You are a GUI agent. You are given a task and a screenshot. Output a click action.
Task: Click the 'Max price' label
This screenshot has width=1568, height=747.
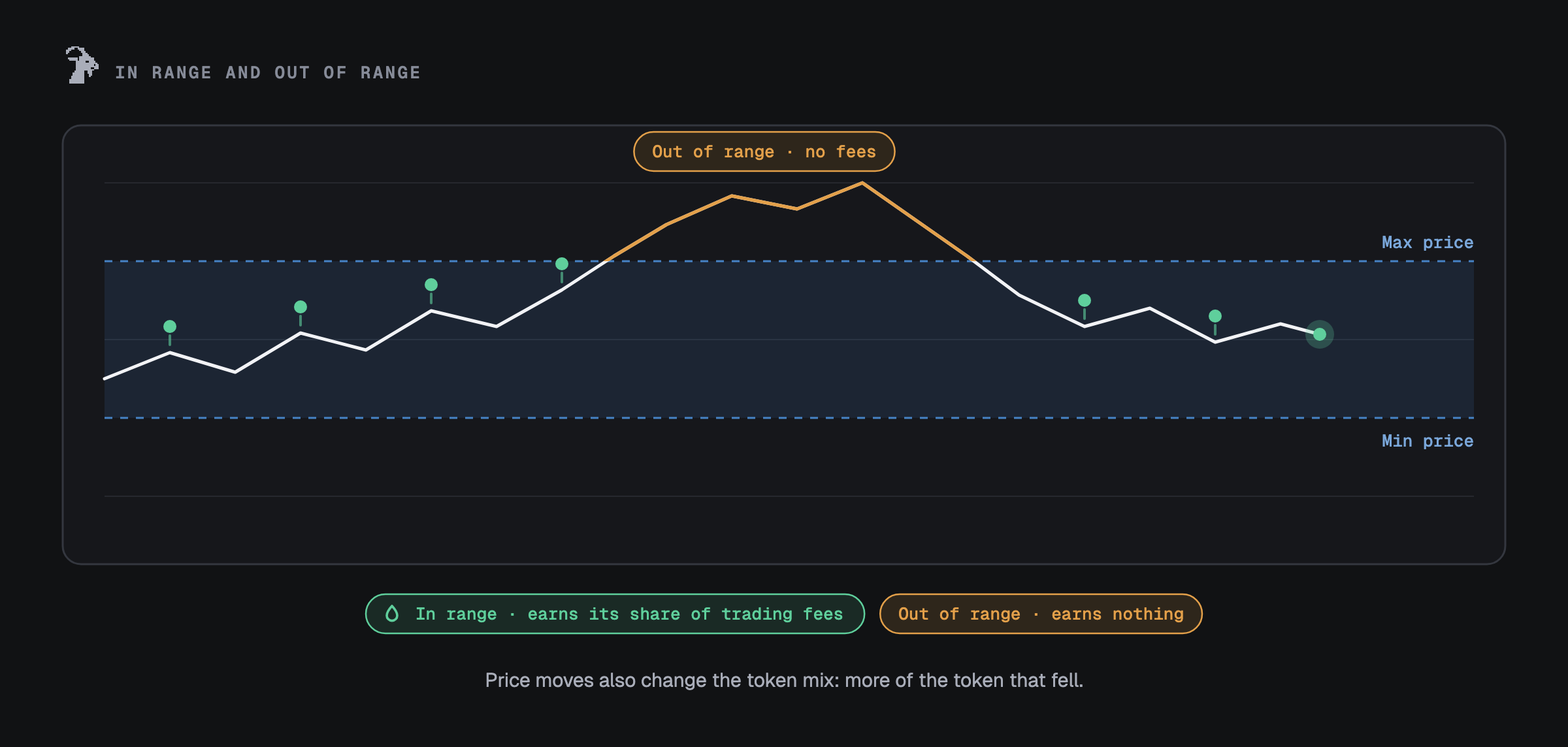1427,242
